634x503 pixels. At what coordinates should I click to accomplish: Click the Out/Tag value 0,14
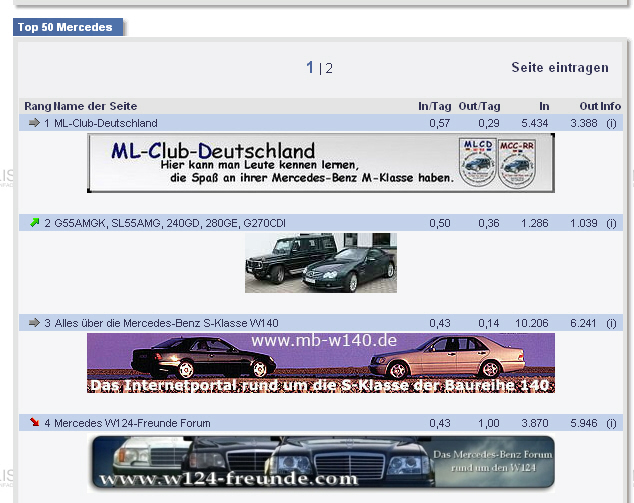point(489,323)
